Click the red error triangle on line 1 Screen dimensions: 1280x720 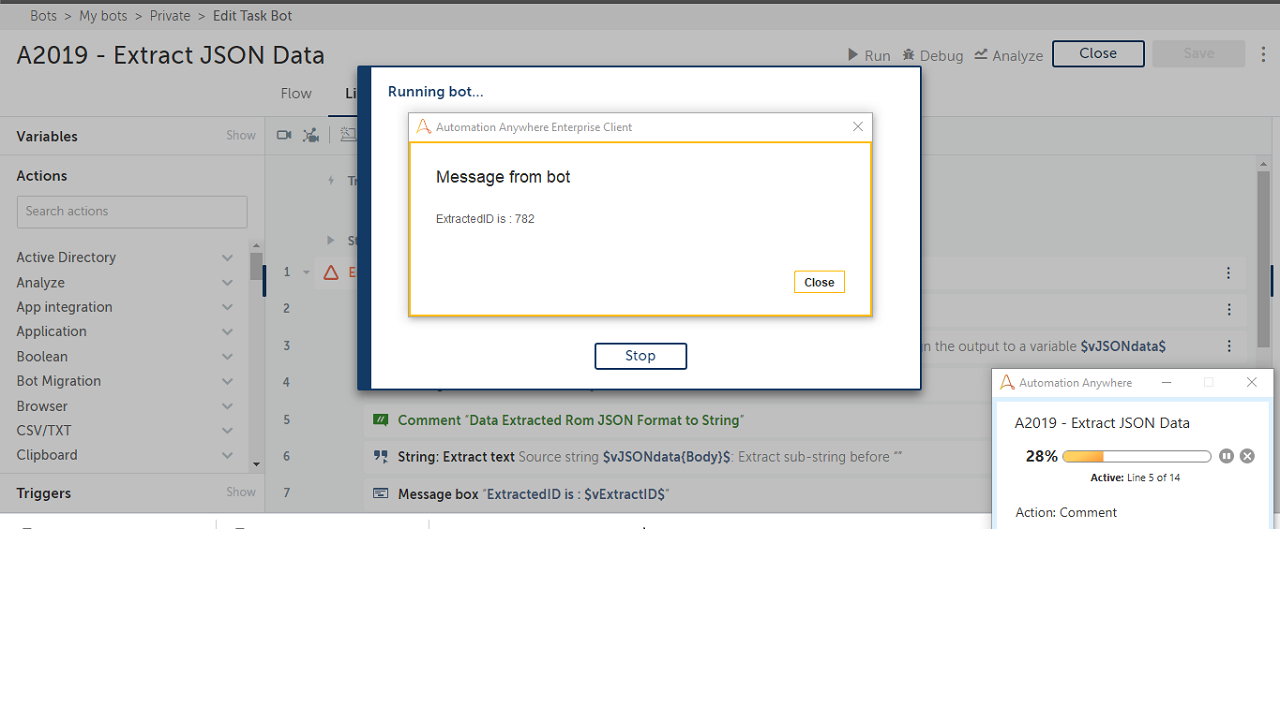click(x=331, y=272)
